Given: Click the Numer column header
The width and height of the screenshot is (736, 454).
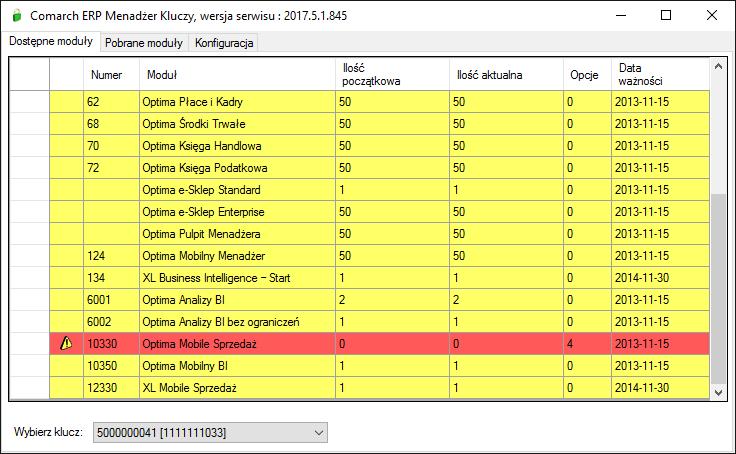Looking at the screenshot, I should [111, 74].
